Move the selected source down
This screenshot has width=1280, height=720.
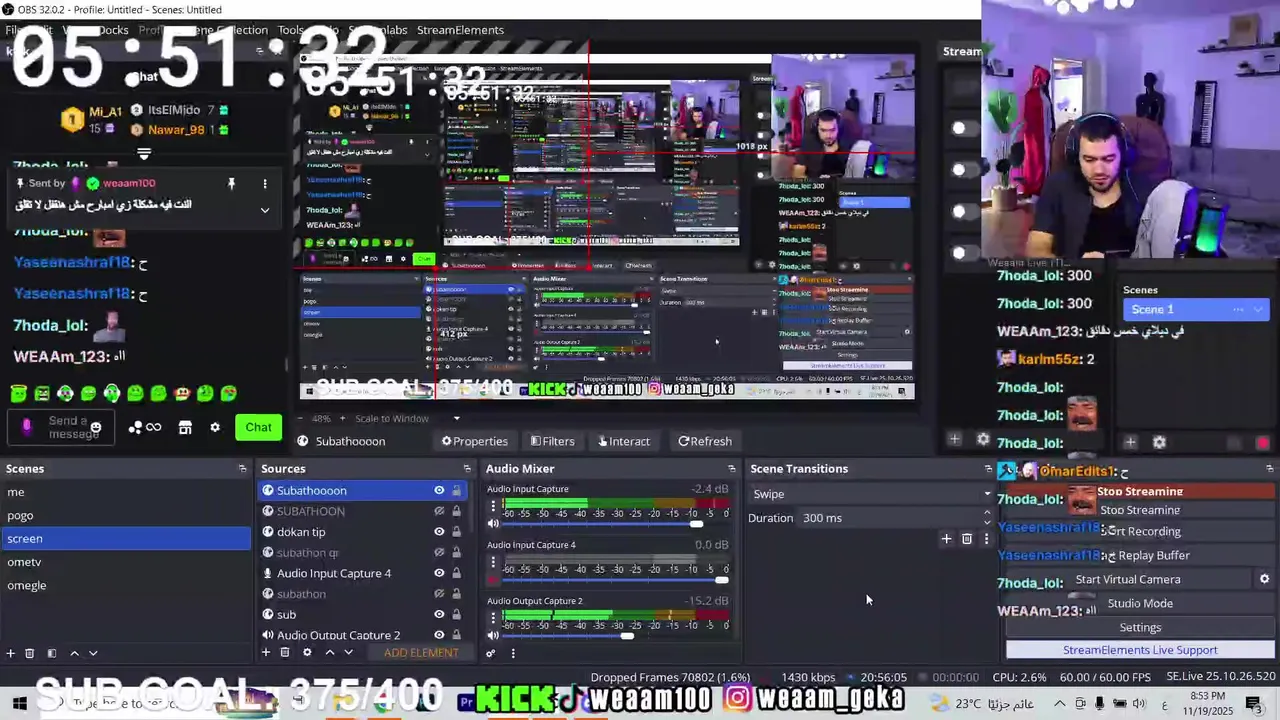tap(348, 653)
